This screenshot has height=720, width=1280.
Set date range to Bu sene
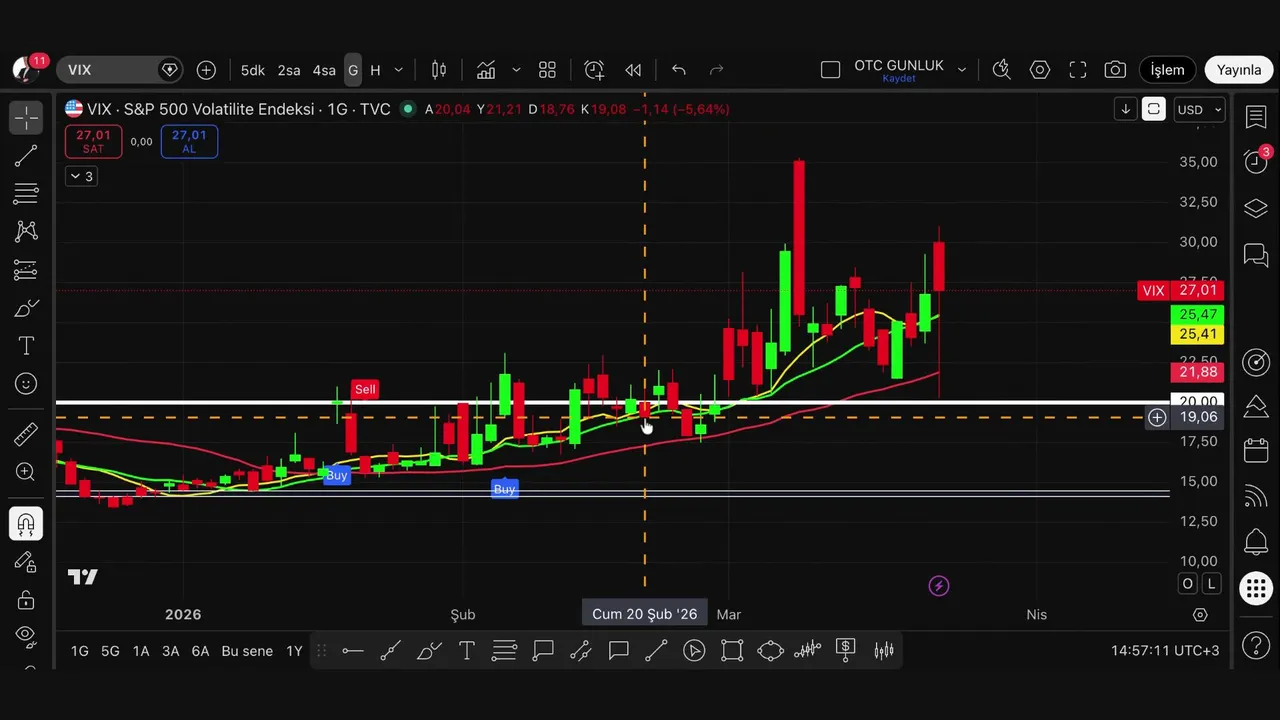pos(247,651)
